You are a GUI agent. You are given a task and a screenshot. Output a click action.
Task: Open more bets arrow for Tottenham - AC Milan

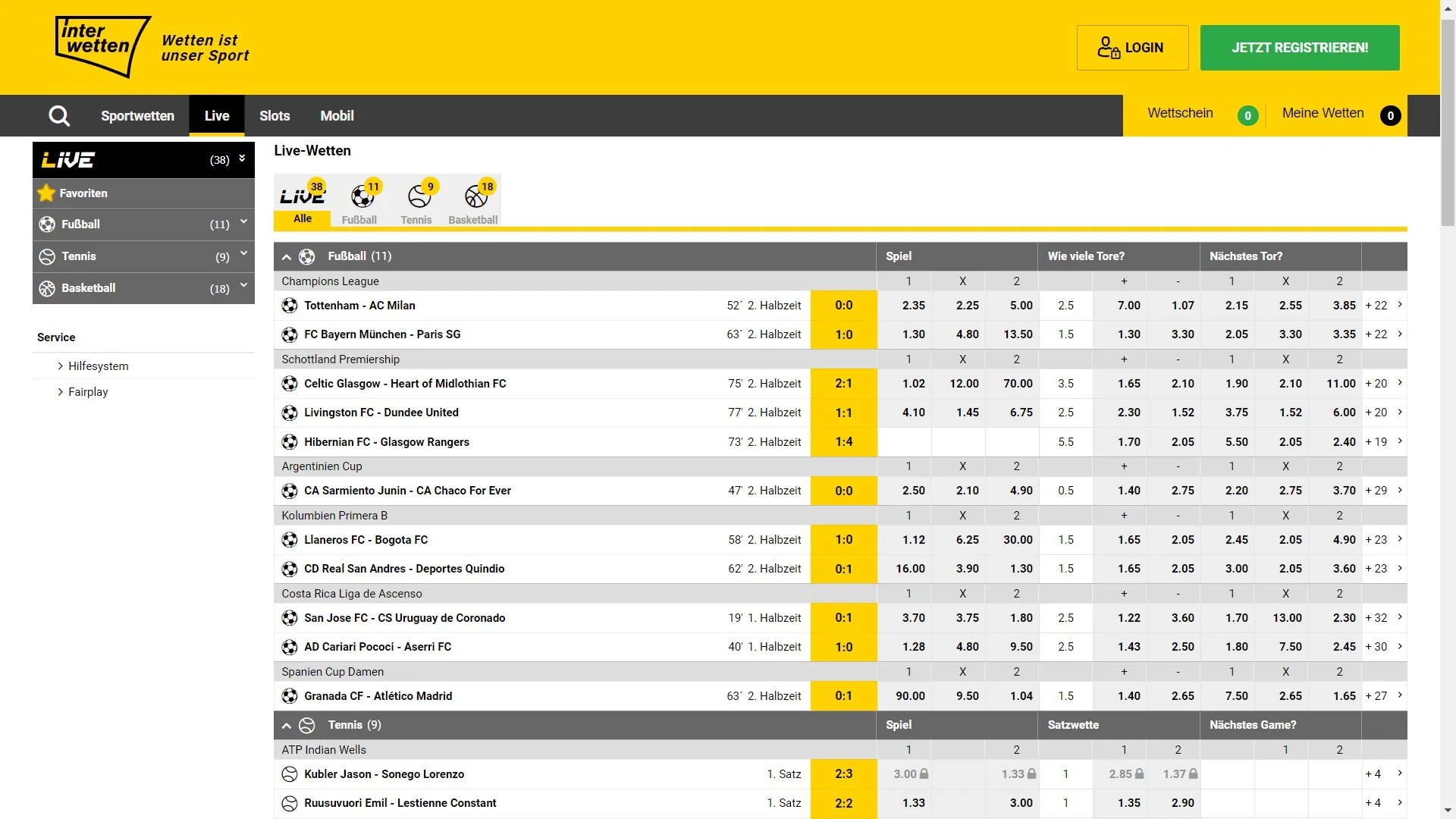click(x=1400, y=305)
